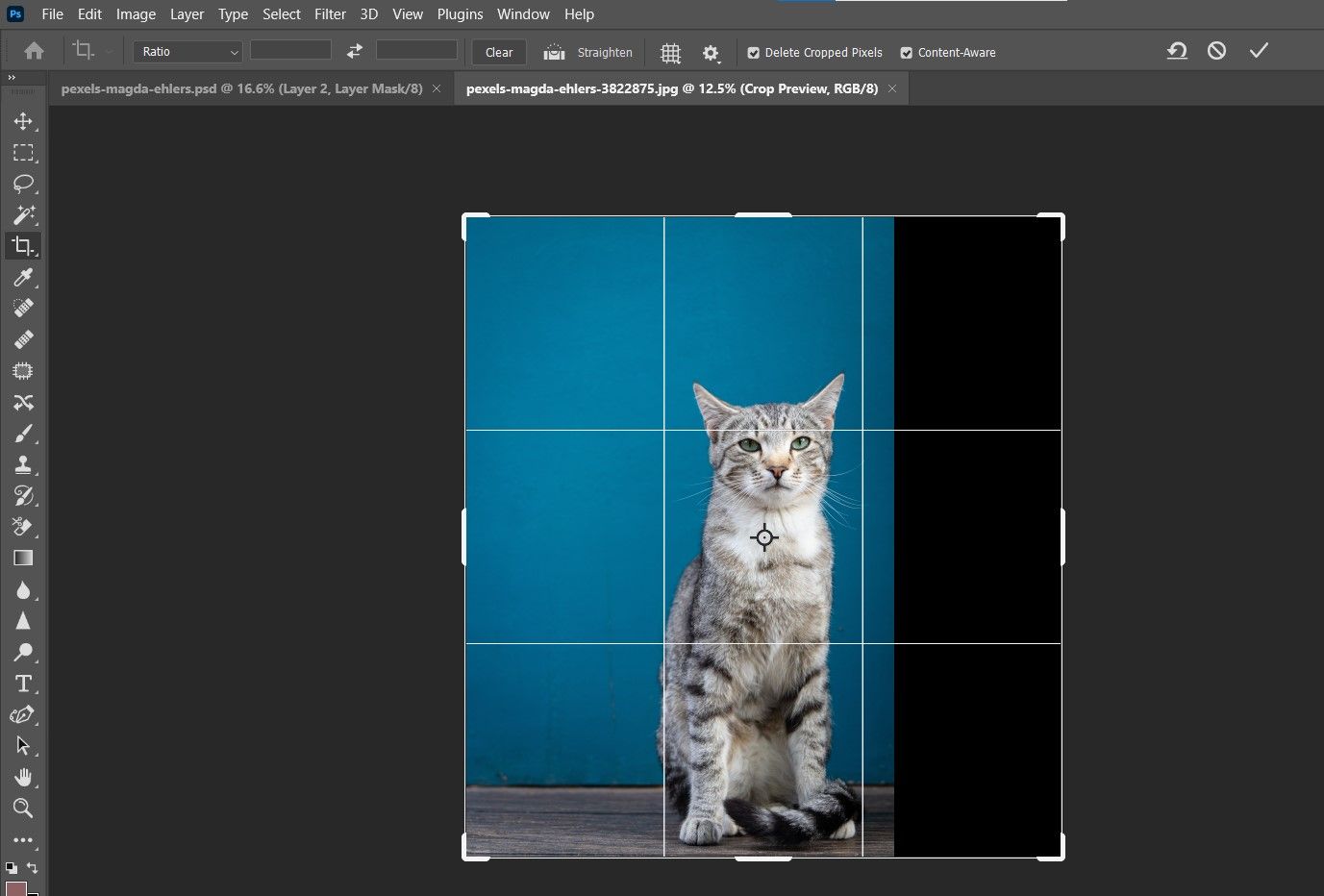Click the Clear button
This screenshot has height=896, width=1324.
click(499, 53)
